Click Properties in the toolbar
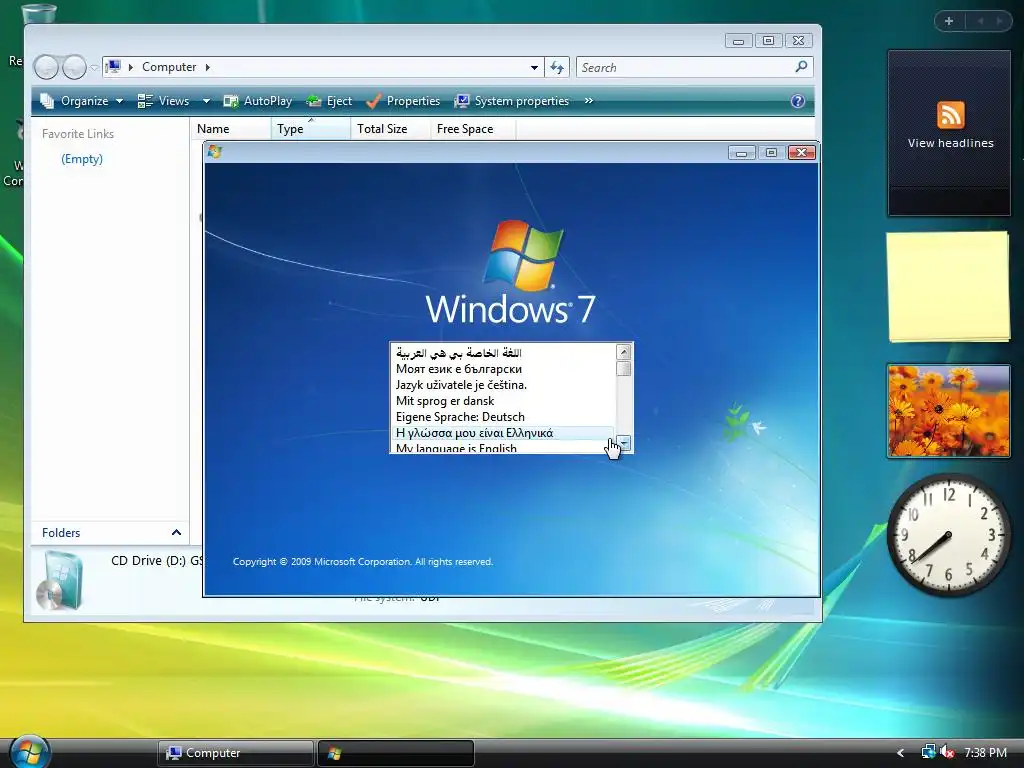Image resolution: width=1024 pixels, height=768 pixels. click(x=403, y=101)
